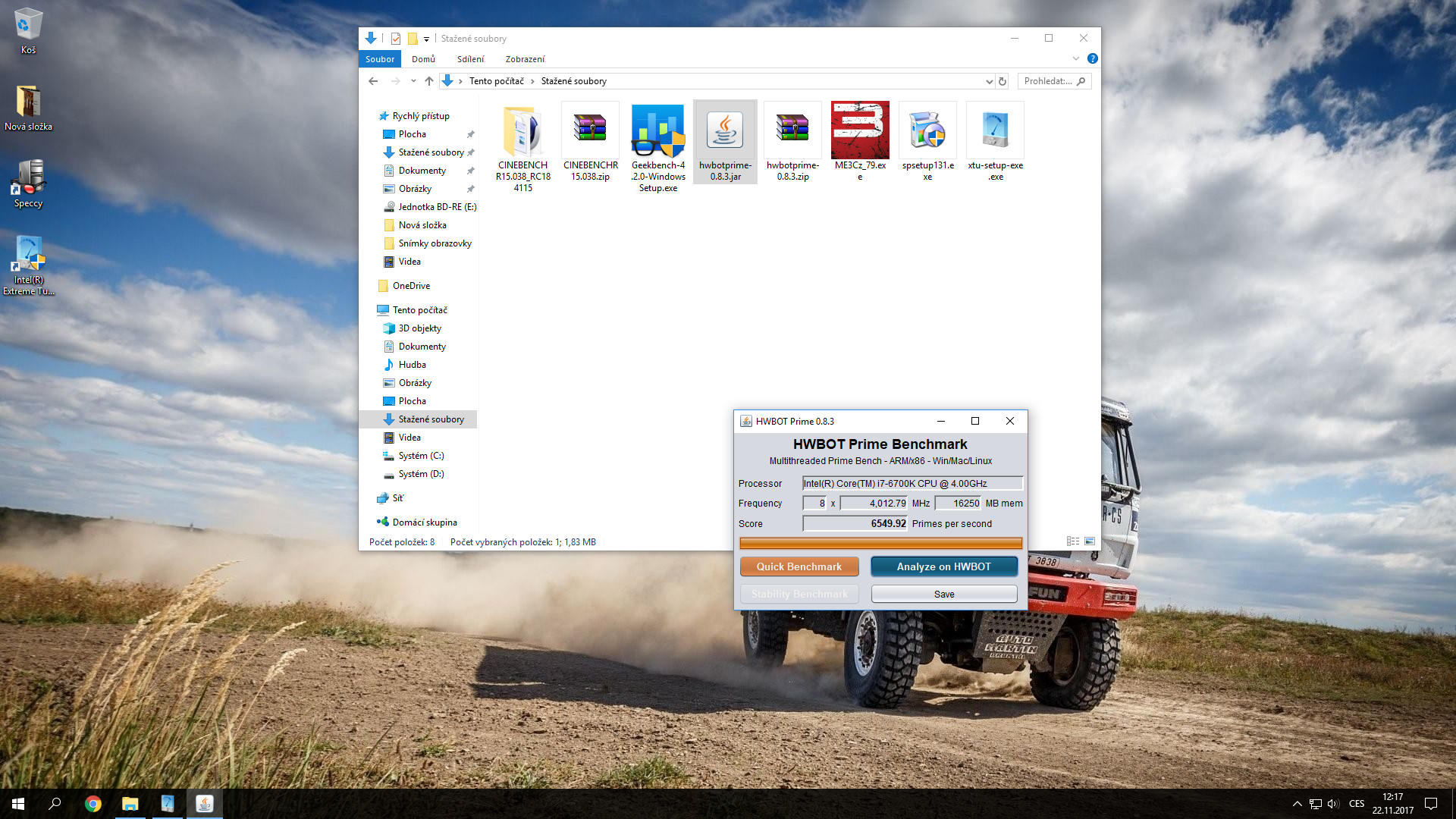Select OneDrive in navigation pane

coord(411,286)
